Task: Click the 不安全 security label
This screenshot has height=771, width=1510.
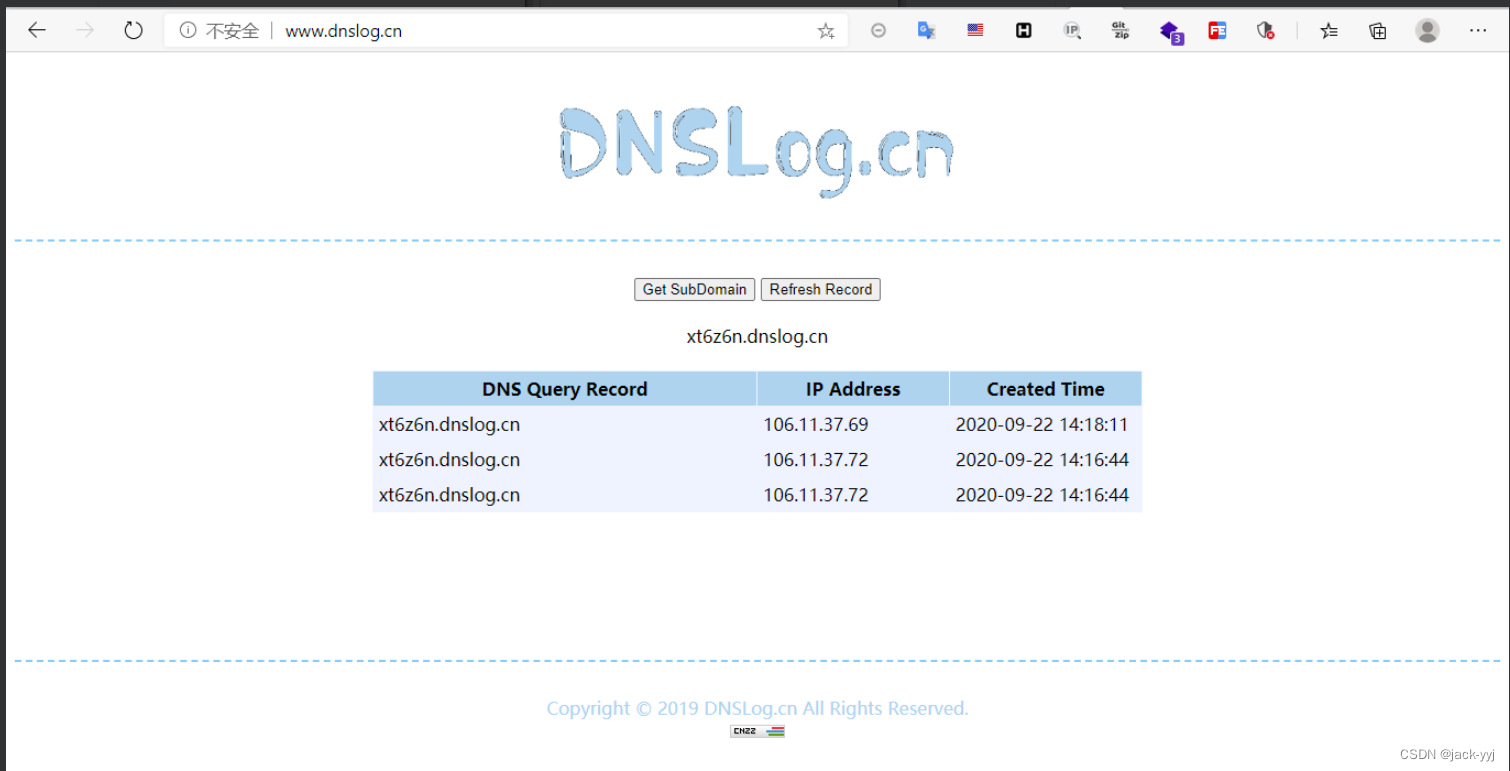Action: (232, 31)
